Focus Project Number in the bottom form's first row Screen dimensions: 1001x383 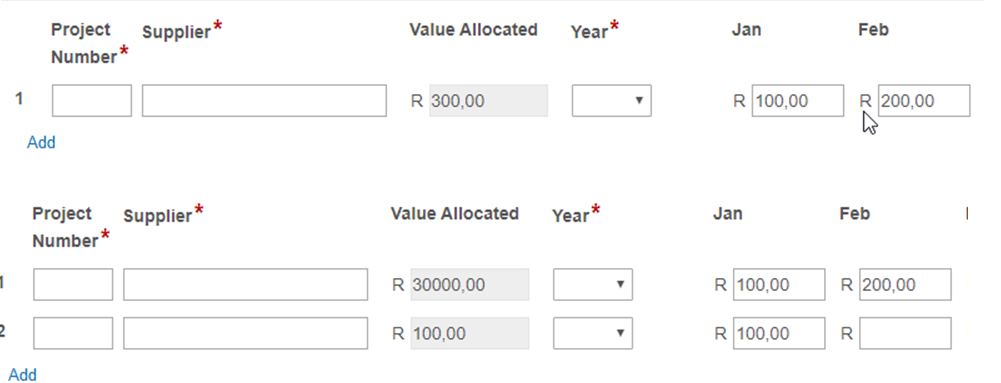pyautogui.click(x=73, y=285)
